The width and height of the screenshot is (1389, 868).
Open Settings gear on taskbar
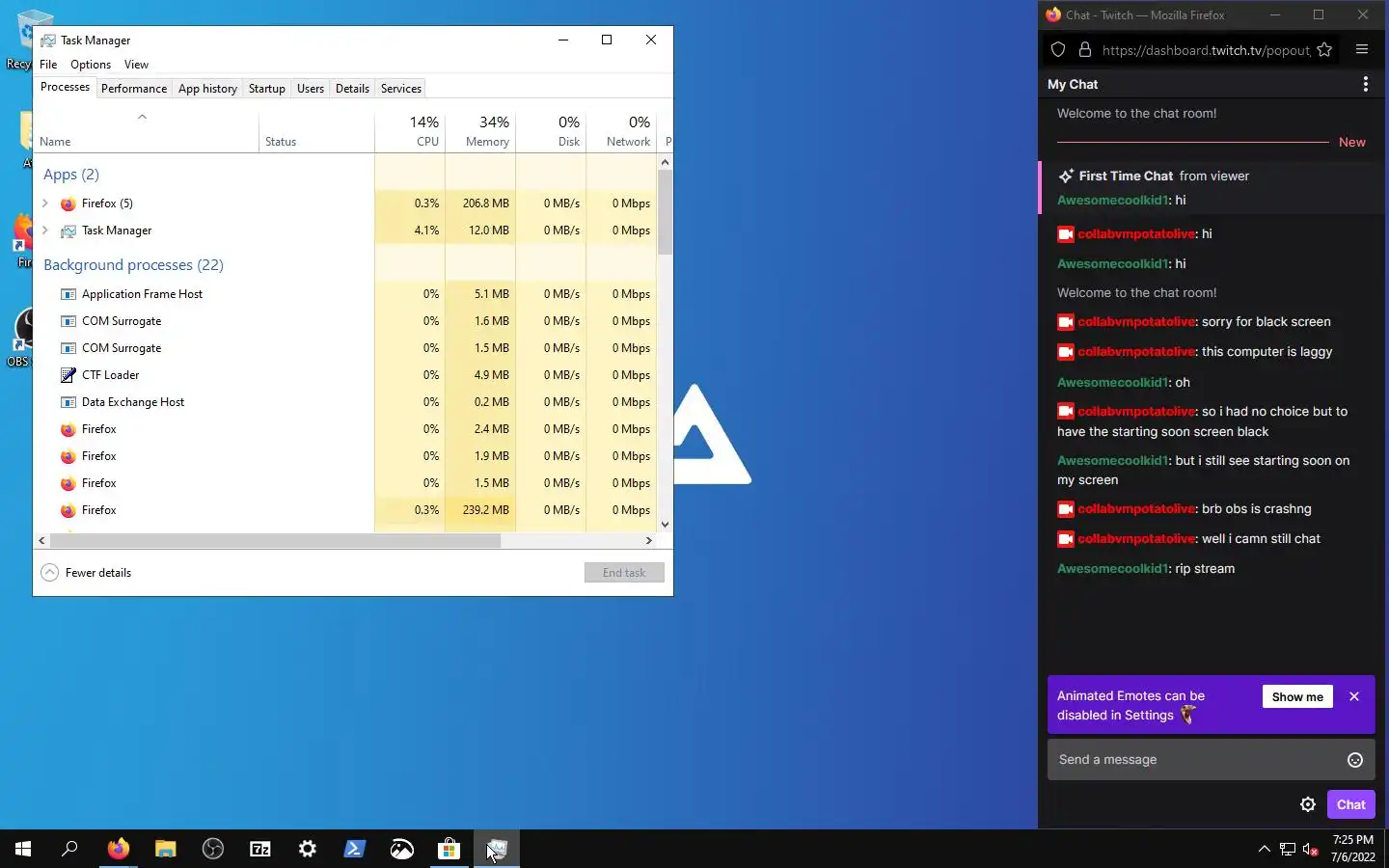308,849
